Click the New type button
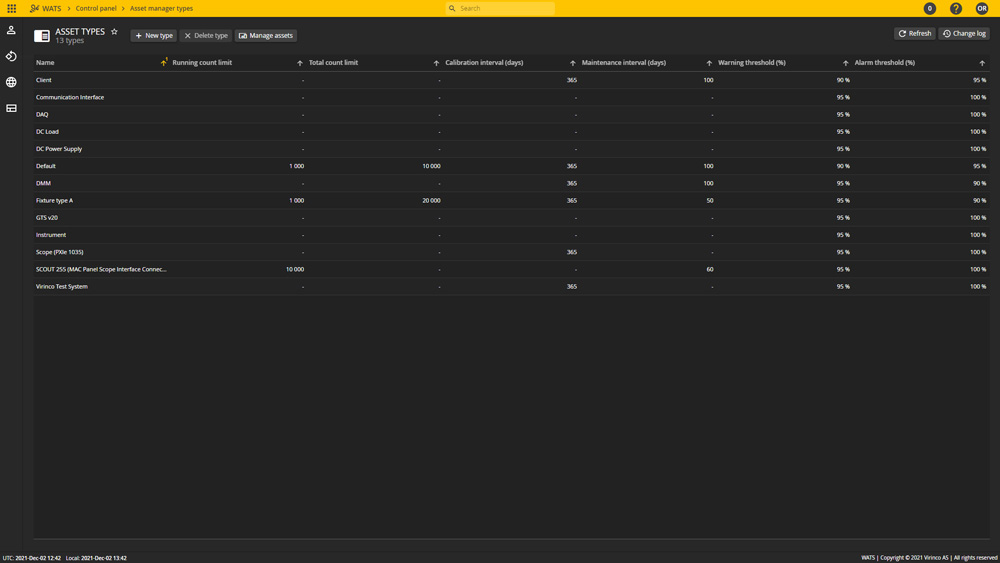Viewport: 1000px width, 563px height. tap(154, 35)
